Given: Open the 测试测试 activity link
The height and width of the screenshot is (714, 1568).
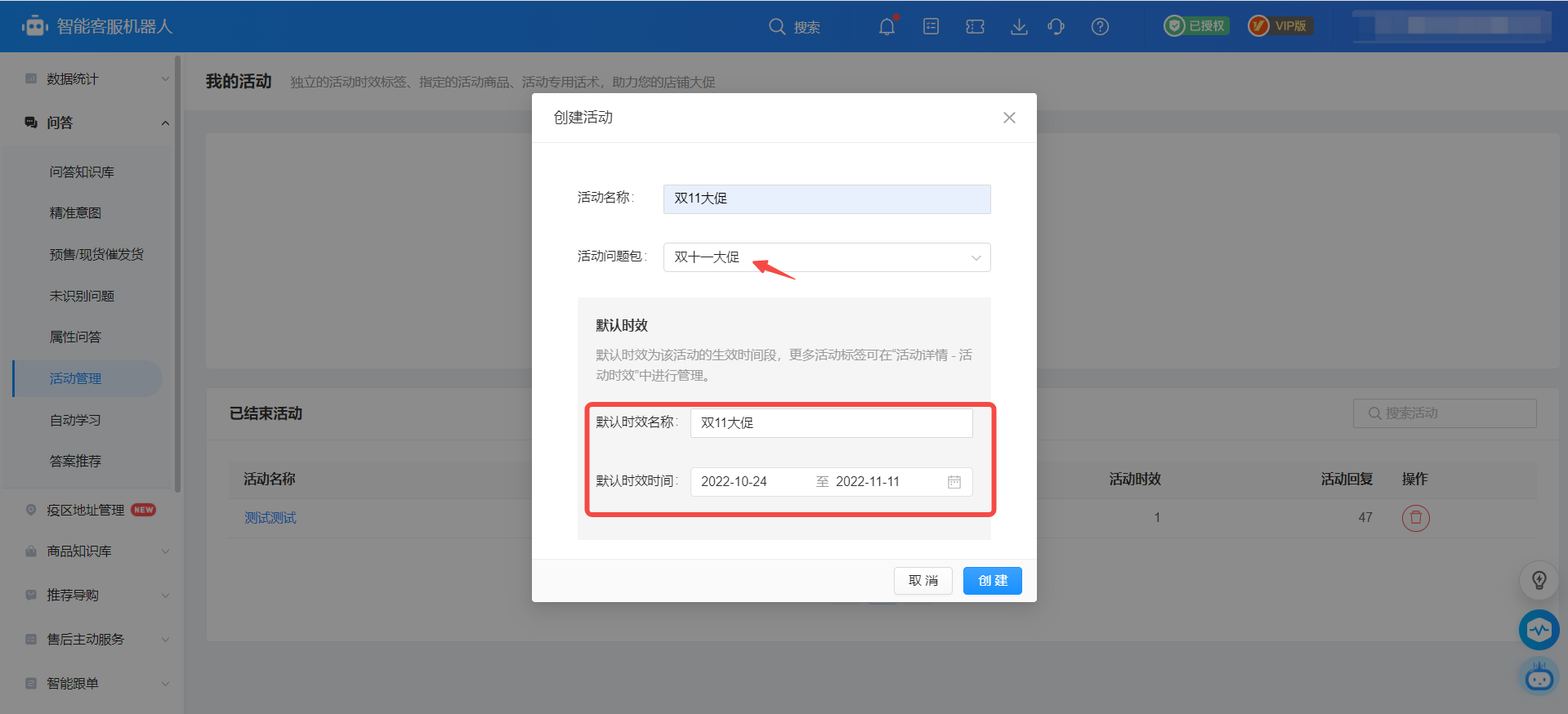Looking at the screenshot, I should [270, 518].
